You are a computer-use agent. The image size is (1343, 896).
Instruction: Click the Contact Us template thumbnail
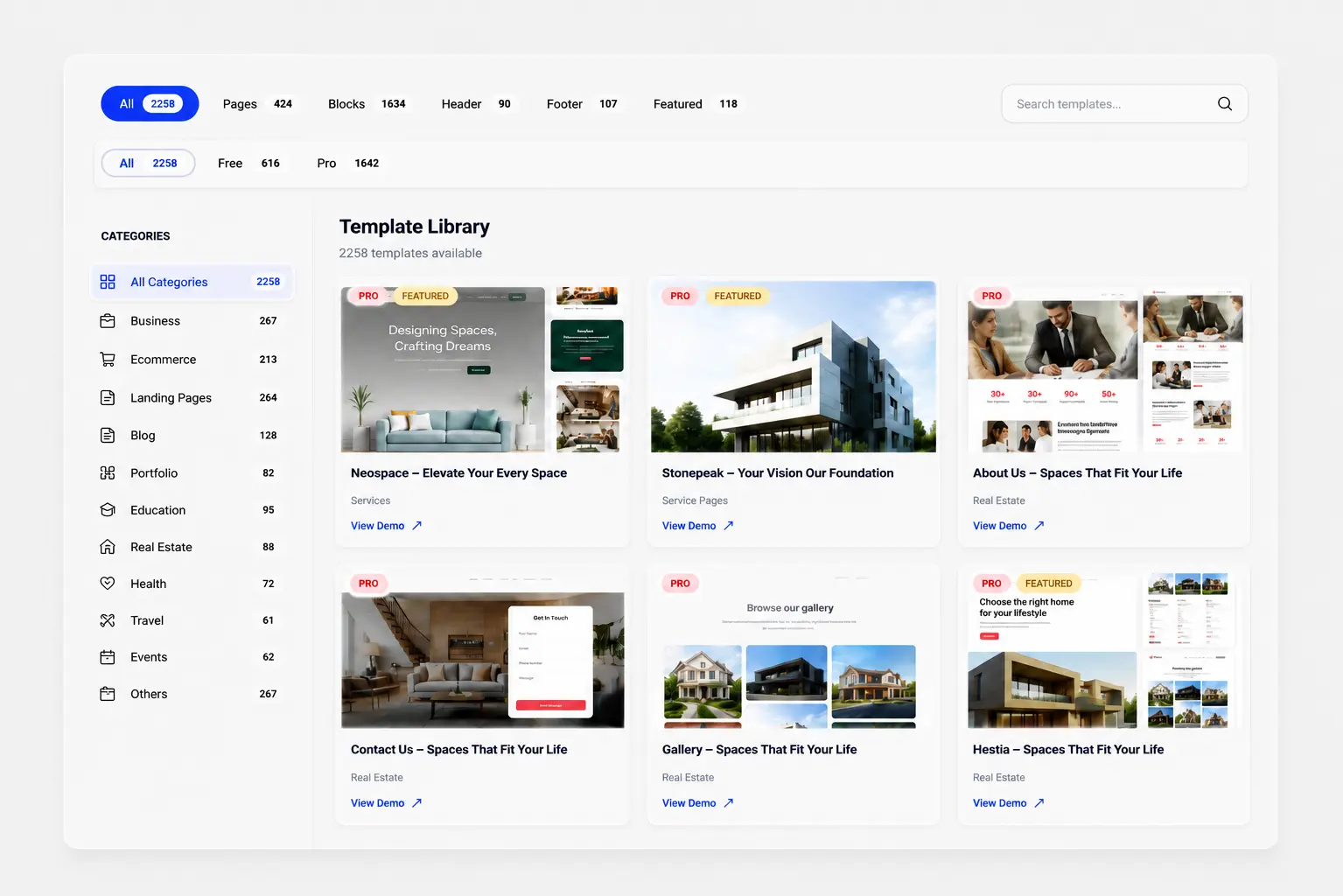pos(482,649)
